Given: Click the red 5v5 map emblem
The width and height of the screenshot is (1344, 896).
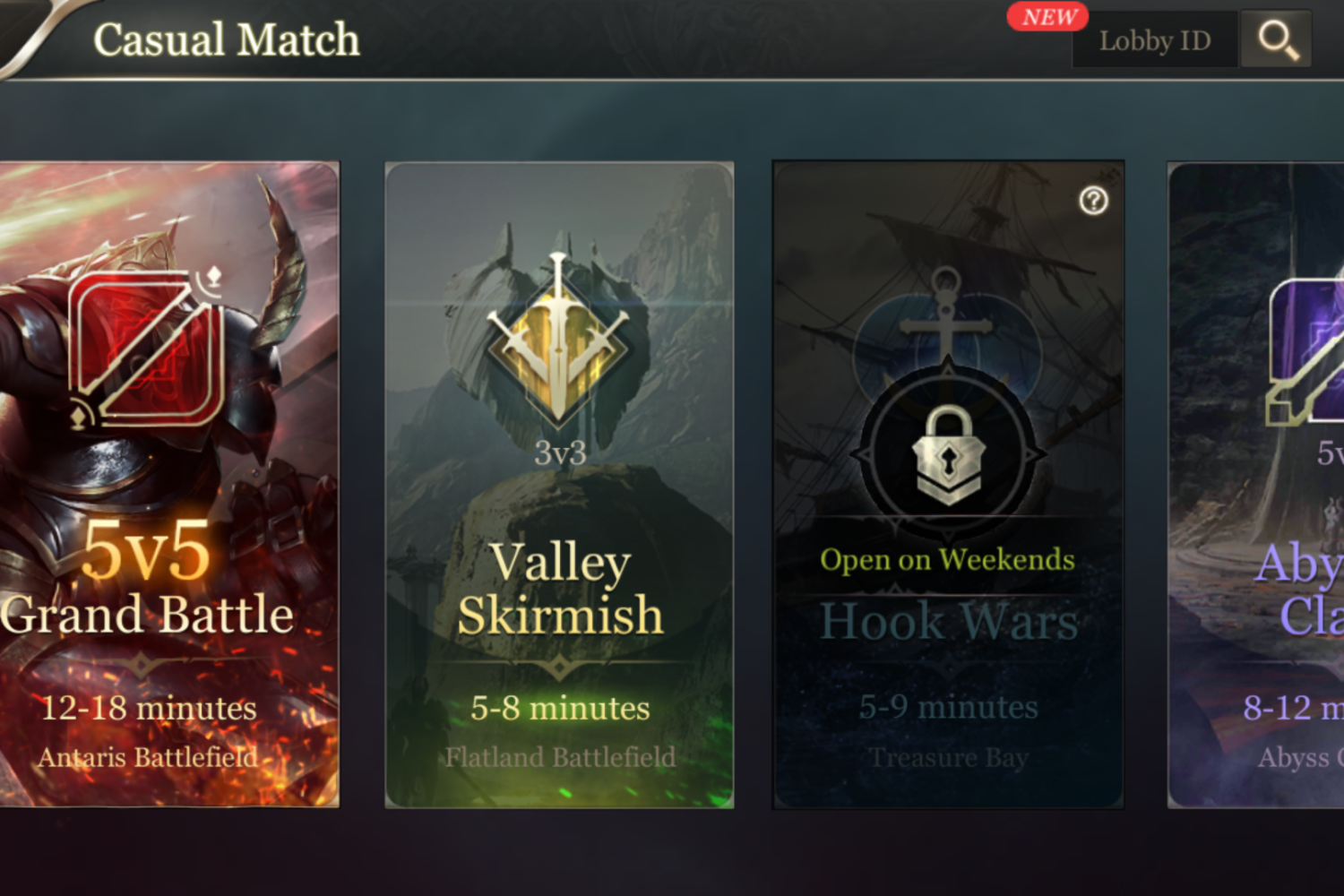Looking at the screenshot, I should click(x=148, y=348).
